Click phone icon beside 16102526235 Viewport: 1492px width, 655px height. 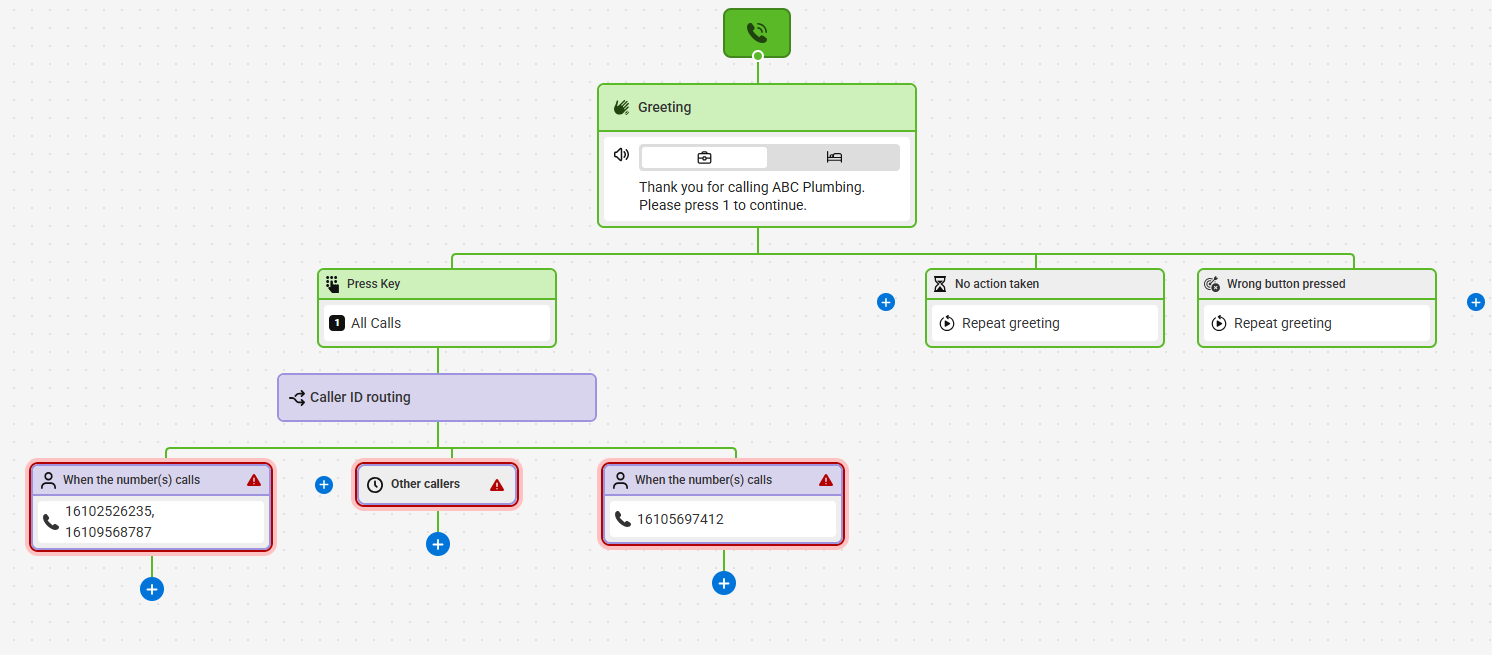51,522
